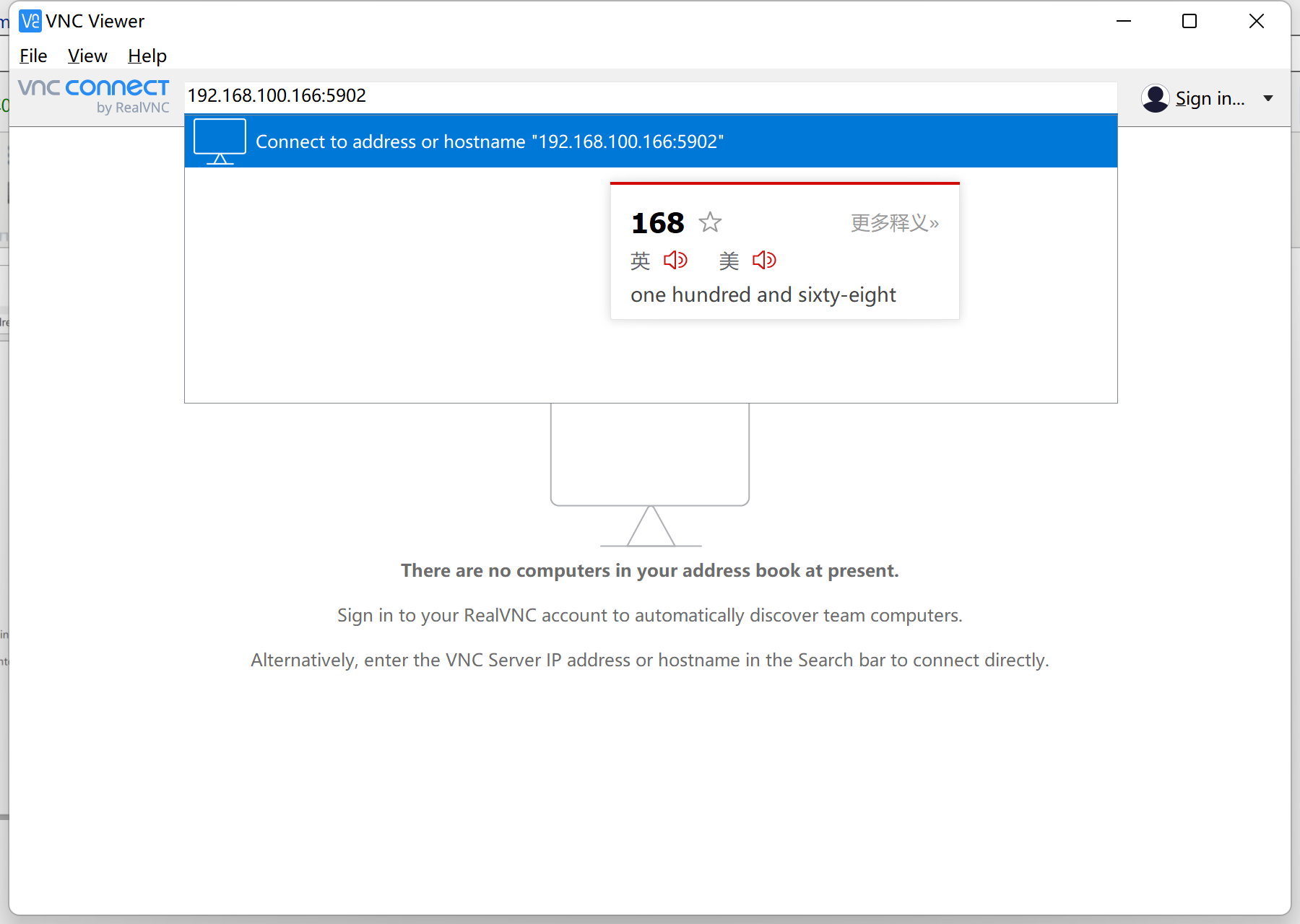
Task: Focus the VNC address search bar
Action: (651, 96)
